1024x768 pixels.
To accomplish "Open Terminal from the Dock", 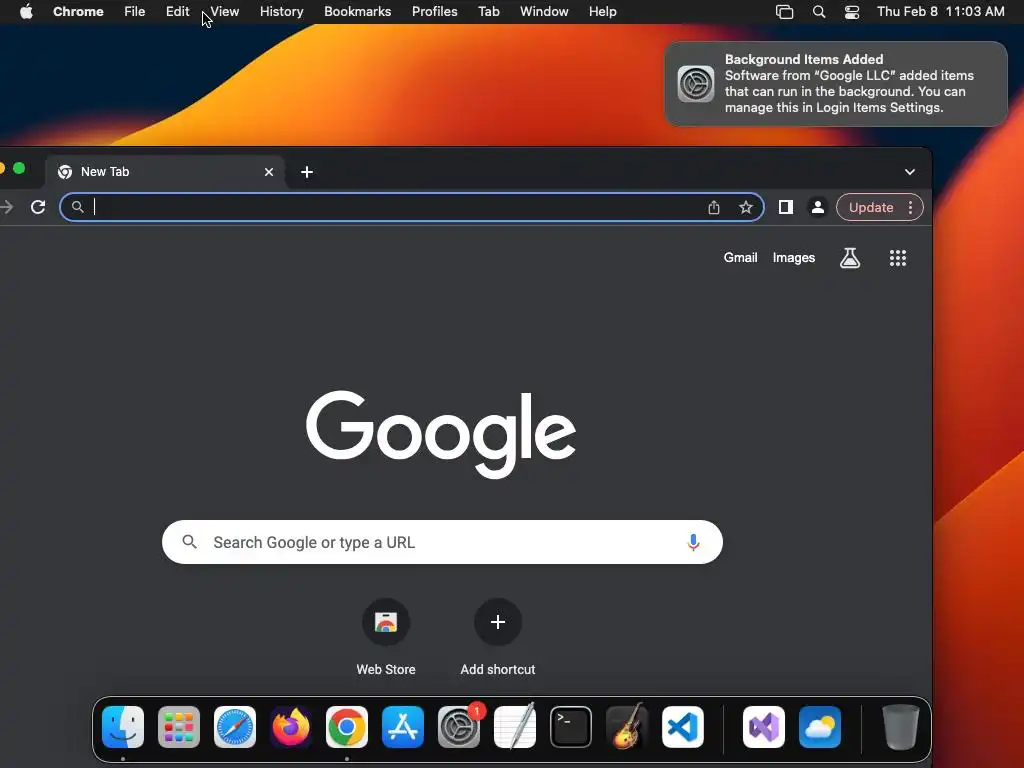I will point(571,727).
